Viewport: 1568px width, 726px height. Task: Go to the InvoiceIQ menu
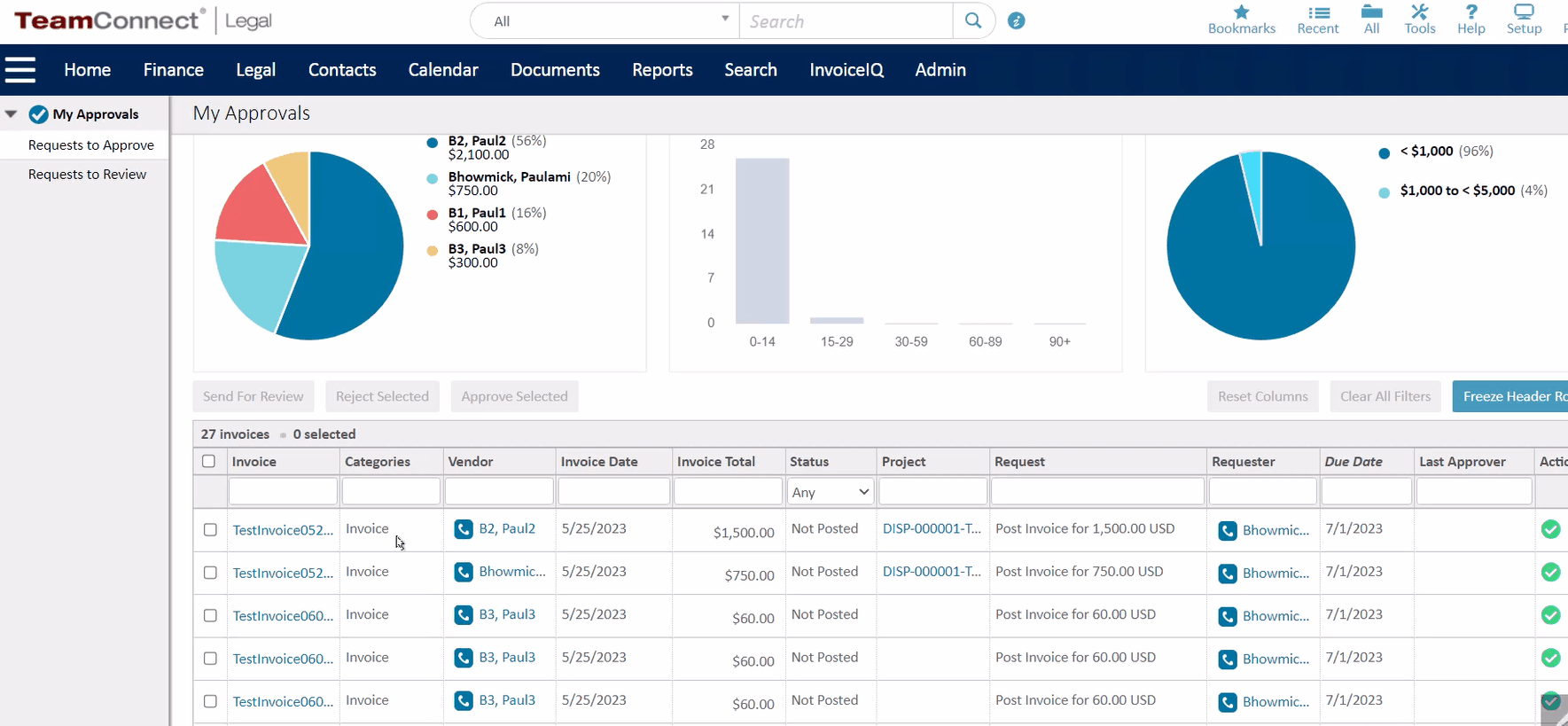[846, 70]
